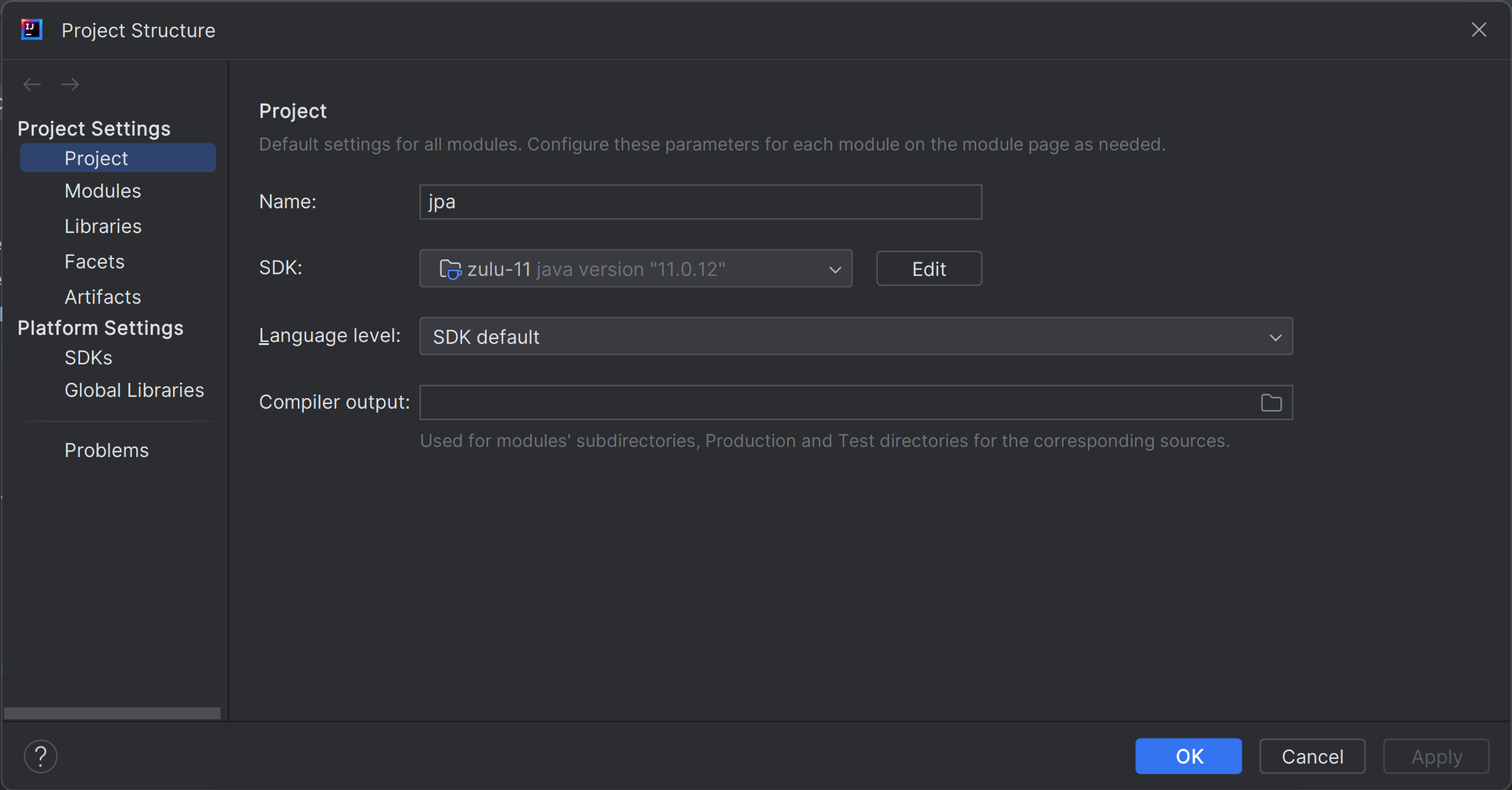The width and height of the screenshot is (1512, 790).
Task: Open the Libraries settings page
Action: 103,227
